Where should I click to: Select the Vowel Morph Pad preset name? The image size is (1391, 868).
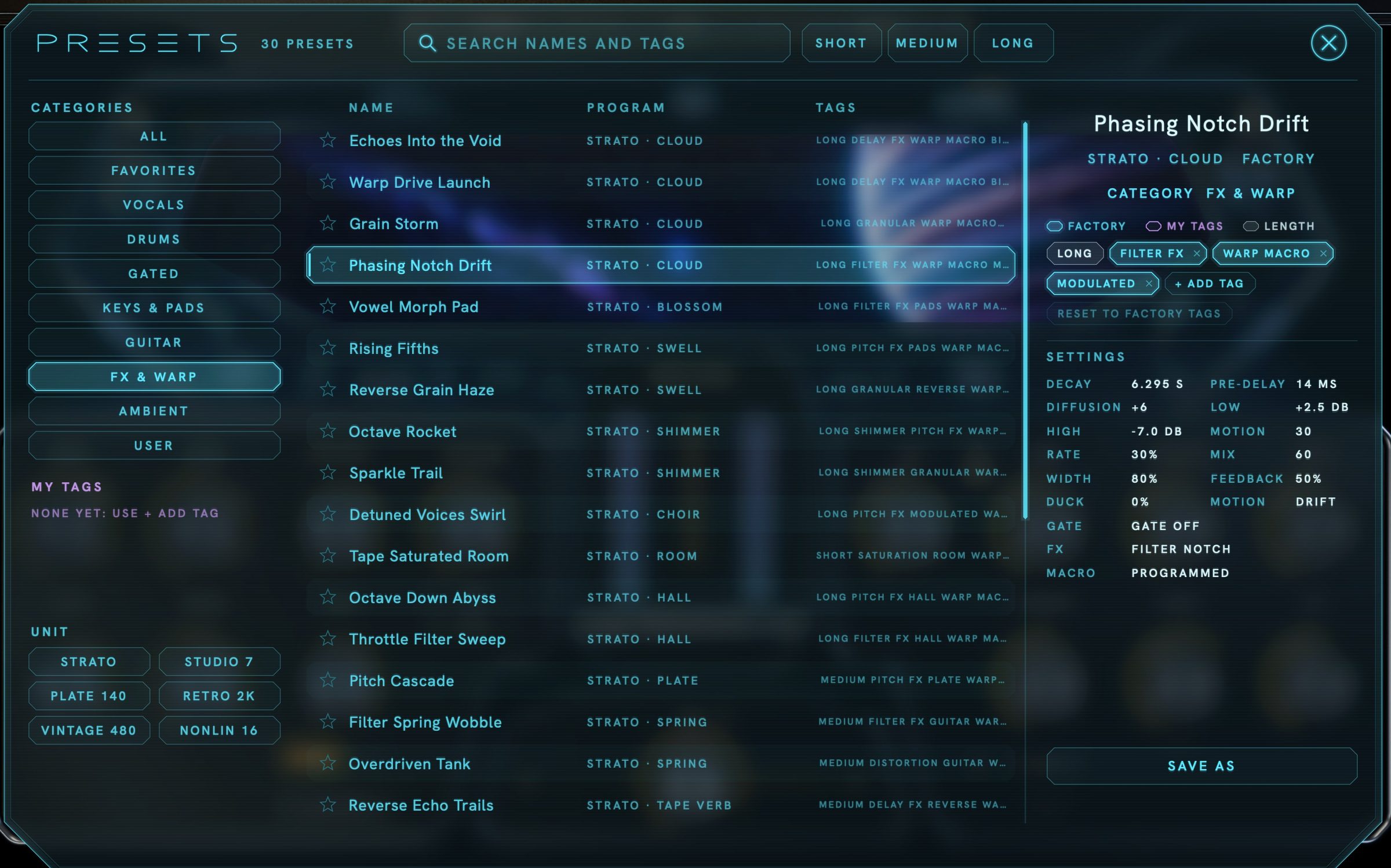click(x=414, y=307)
